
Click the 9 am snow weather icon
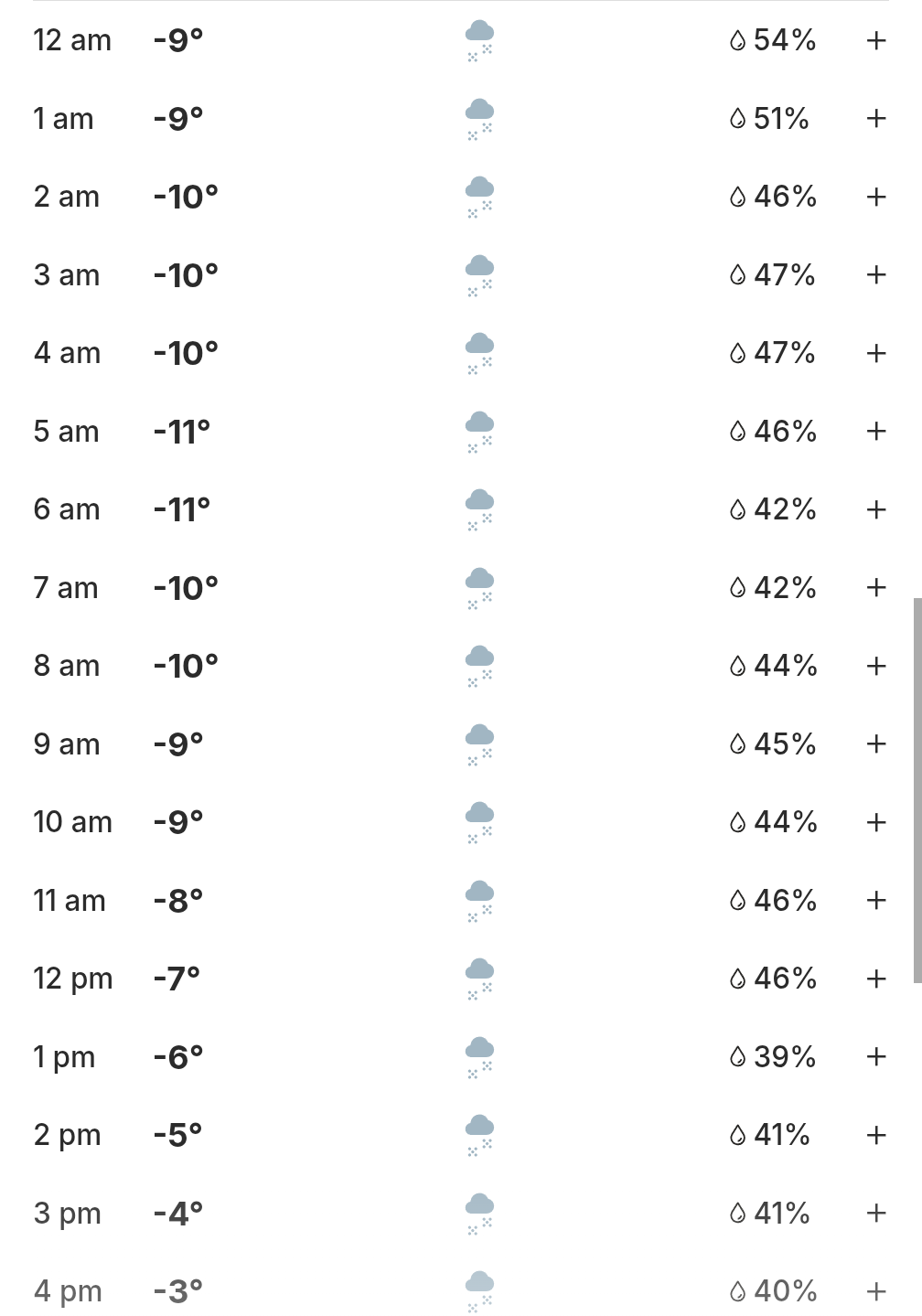479,744
